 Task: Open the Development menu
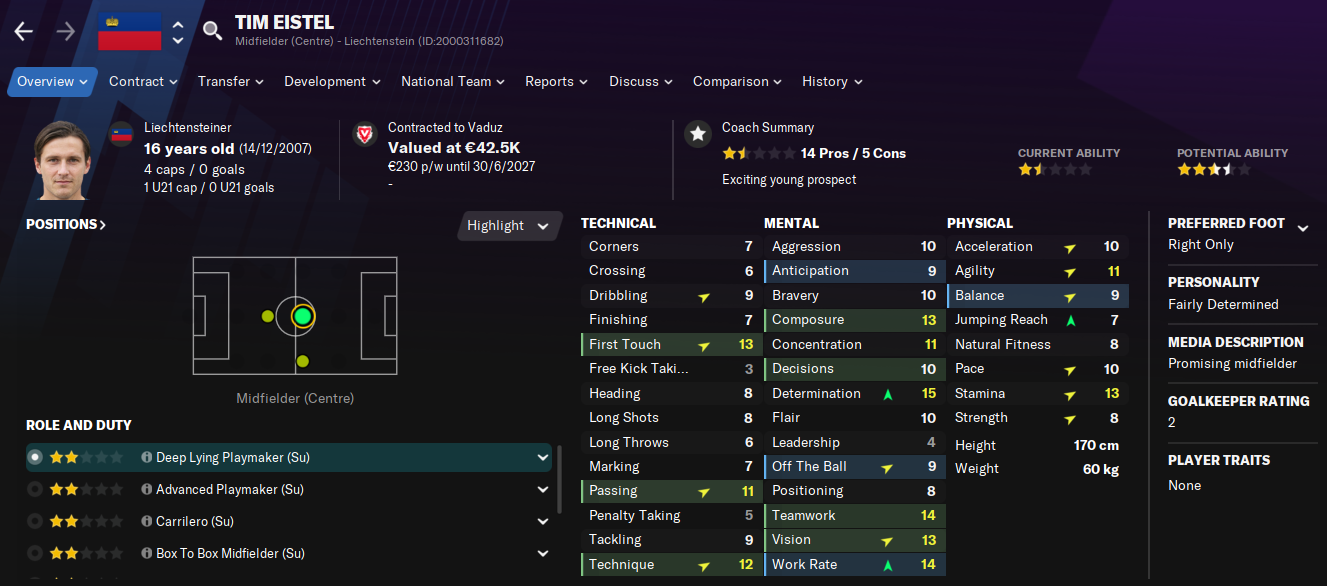click(332, 81)
